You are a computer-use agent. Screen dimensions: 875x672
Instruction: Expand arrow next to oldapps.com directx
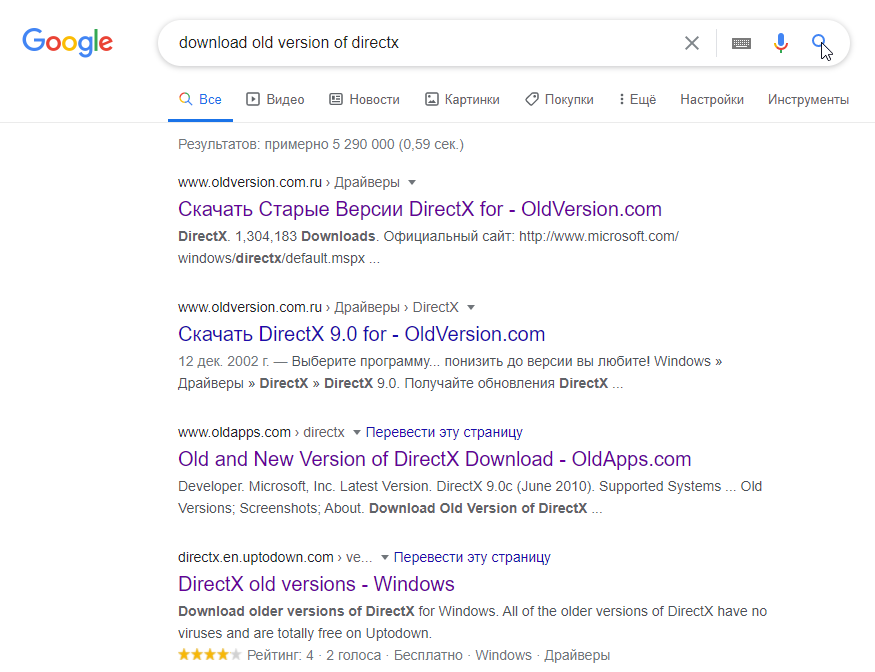[x=357, y=433]
